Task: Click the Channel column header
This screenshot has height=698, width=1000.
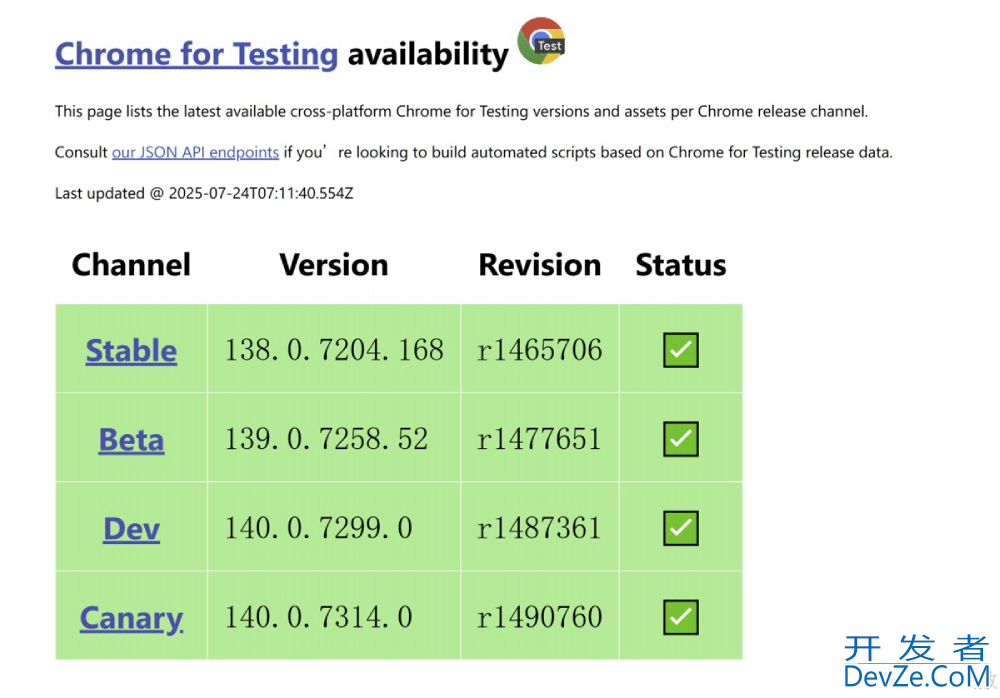Action: point(131,265)
